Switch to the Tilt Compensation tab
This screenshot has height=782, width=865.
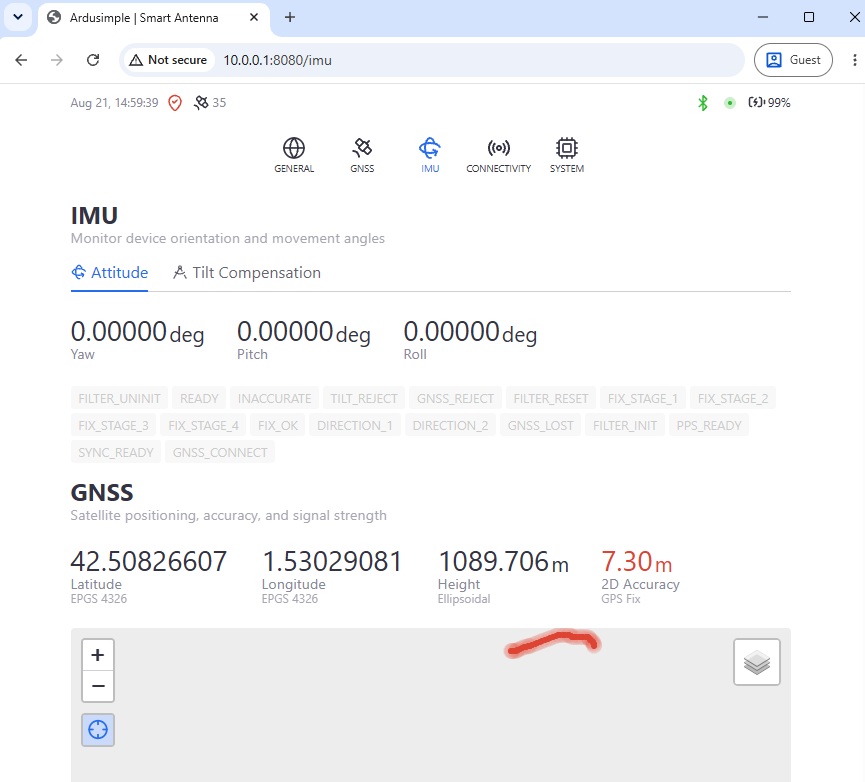click(247, 272)
